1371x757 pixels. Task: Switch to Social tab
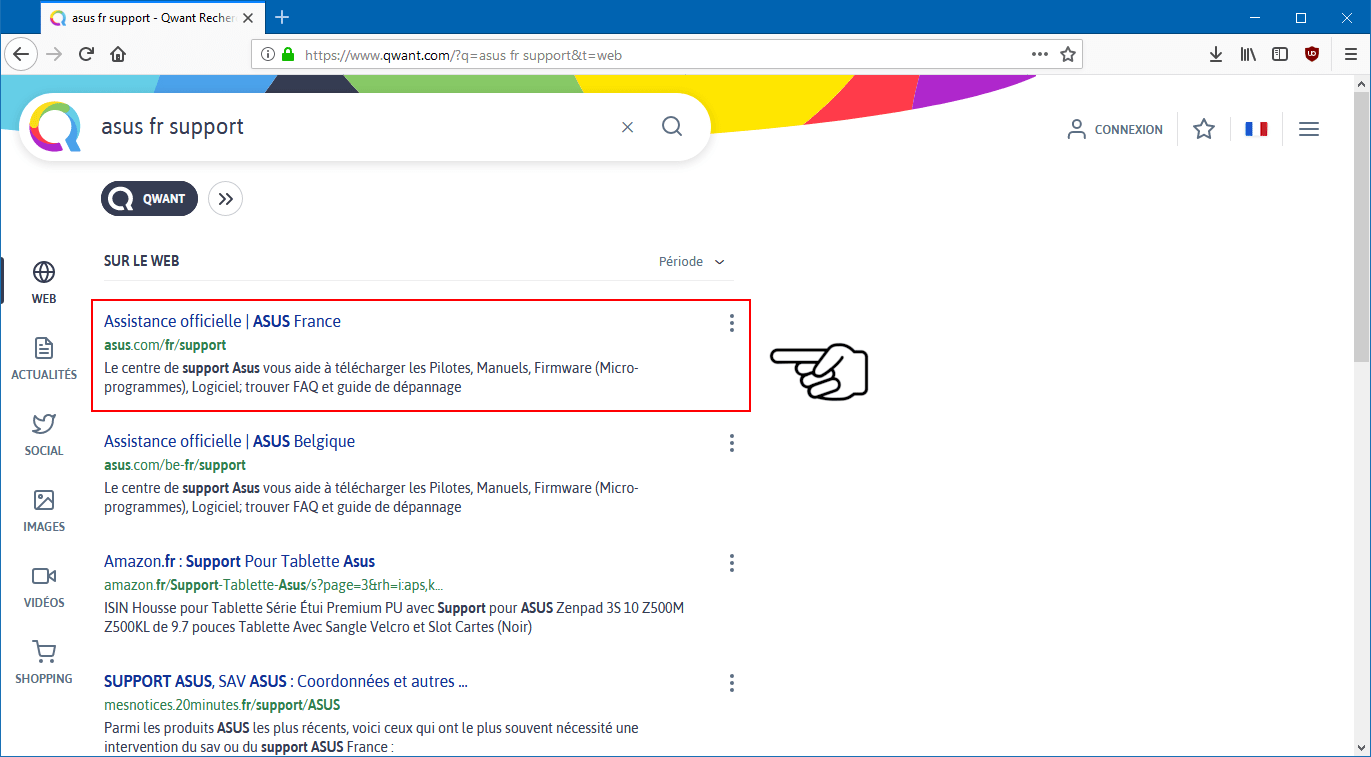(x=44, y=434)
